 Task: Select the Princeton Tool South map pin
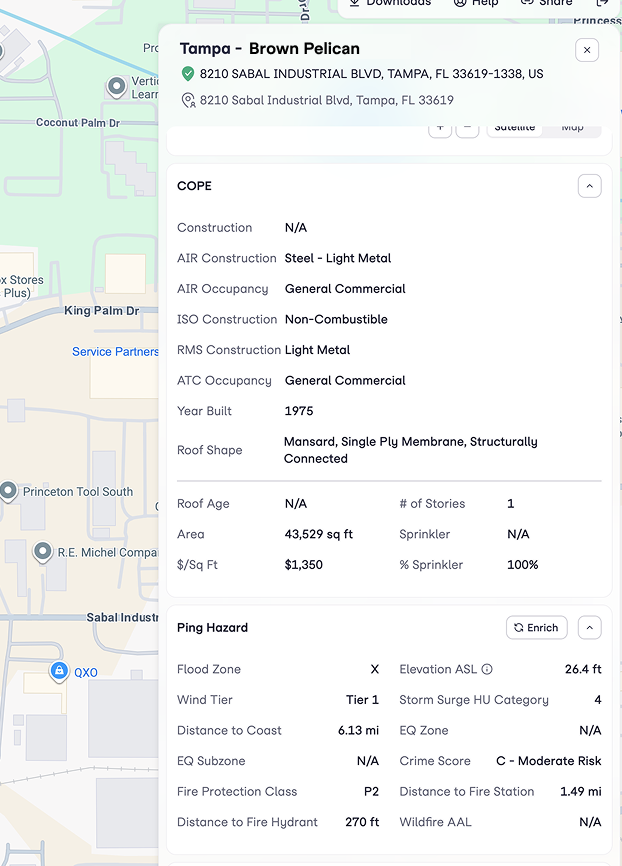[x=9, y=491]
